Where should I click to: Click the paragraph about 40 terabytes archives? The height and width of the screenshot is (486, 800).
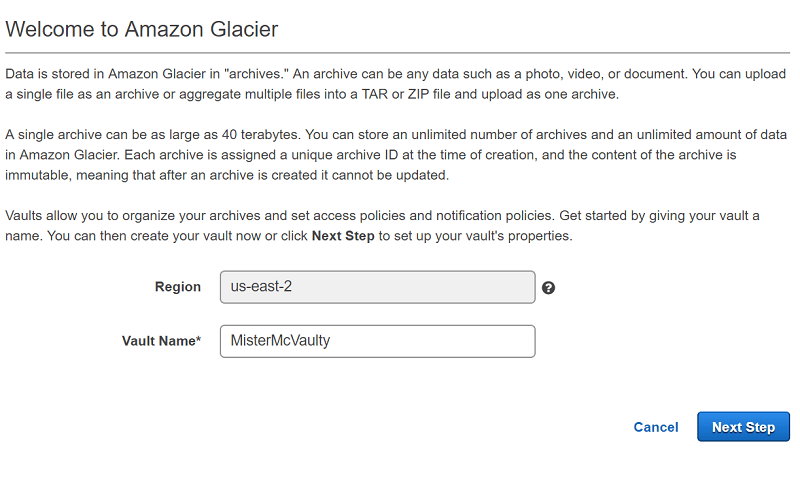point(395,155)
